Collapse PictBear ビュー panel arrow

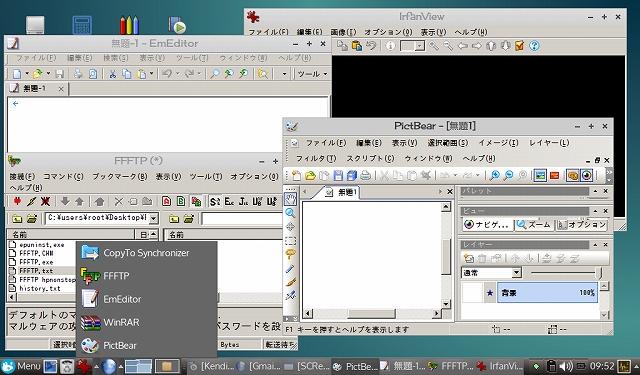[595, 211]
